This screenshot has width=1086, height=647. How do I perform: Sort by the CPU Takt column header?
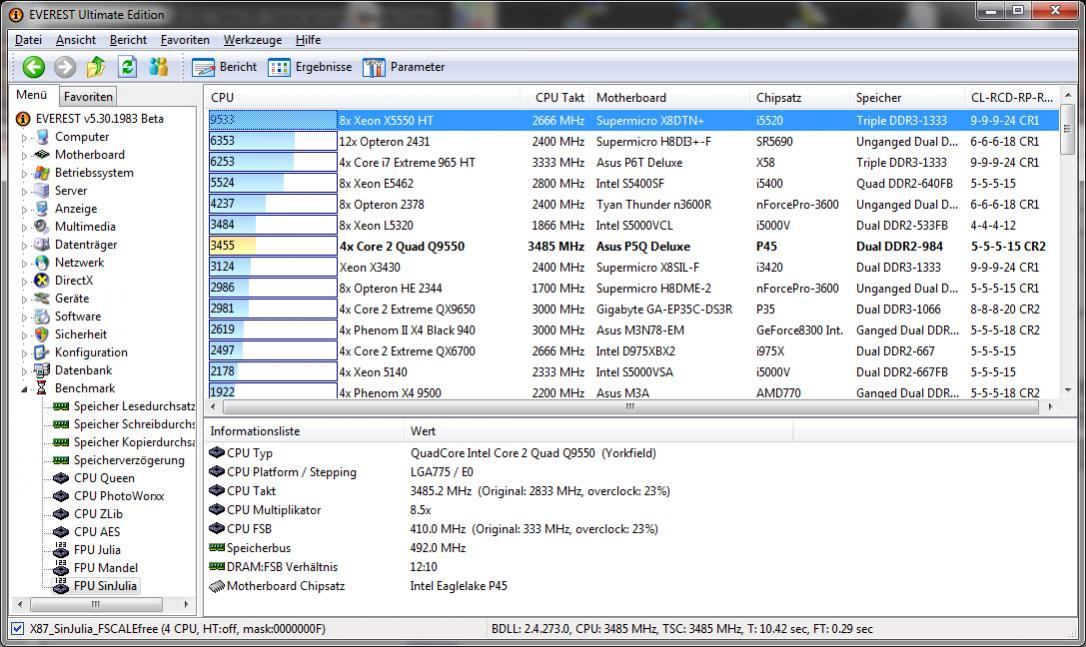[x=553, y=98]
